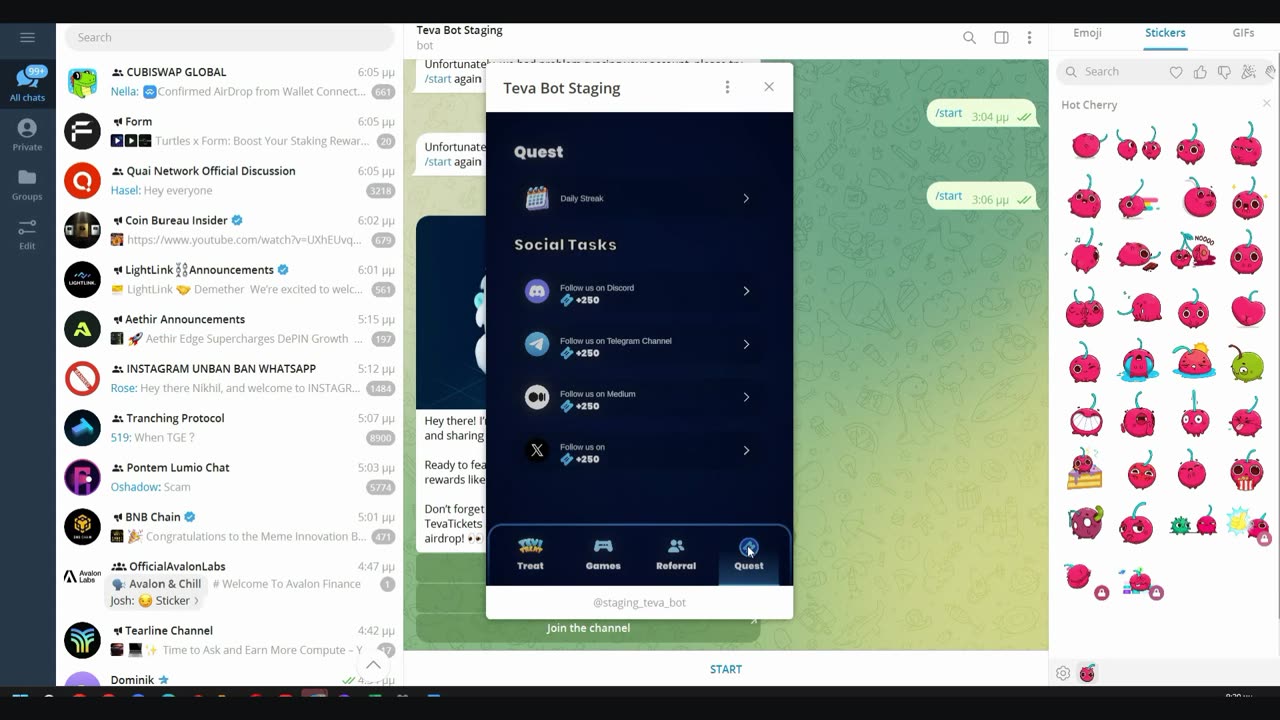Image resolution: width=1280 pixels, height=720 pixels.
Task: Click the scroll-to-top chevron in chat list
Action: (373, 665)
